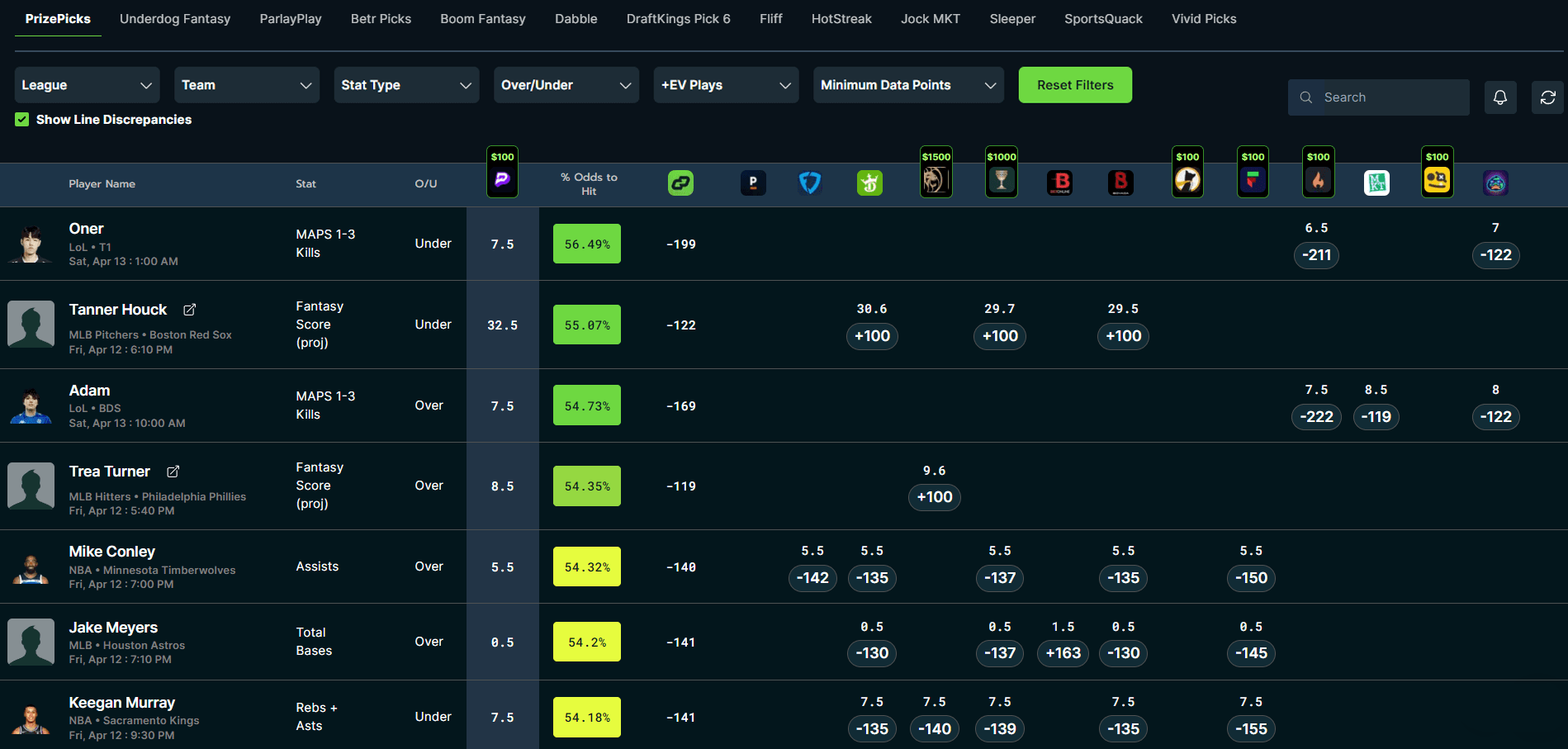Switch to ParlayPlay tab

pos(291,19)
